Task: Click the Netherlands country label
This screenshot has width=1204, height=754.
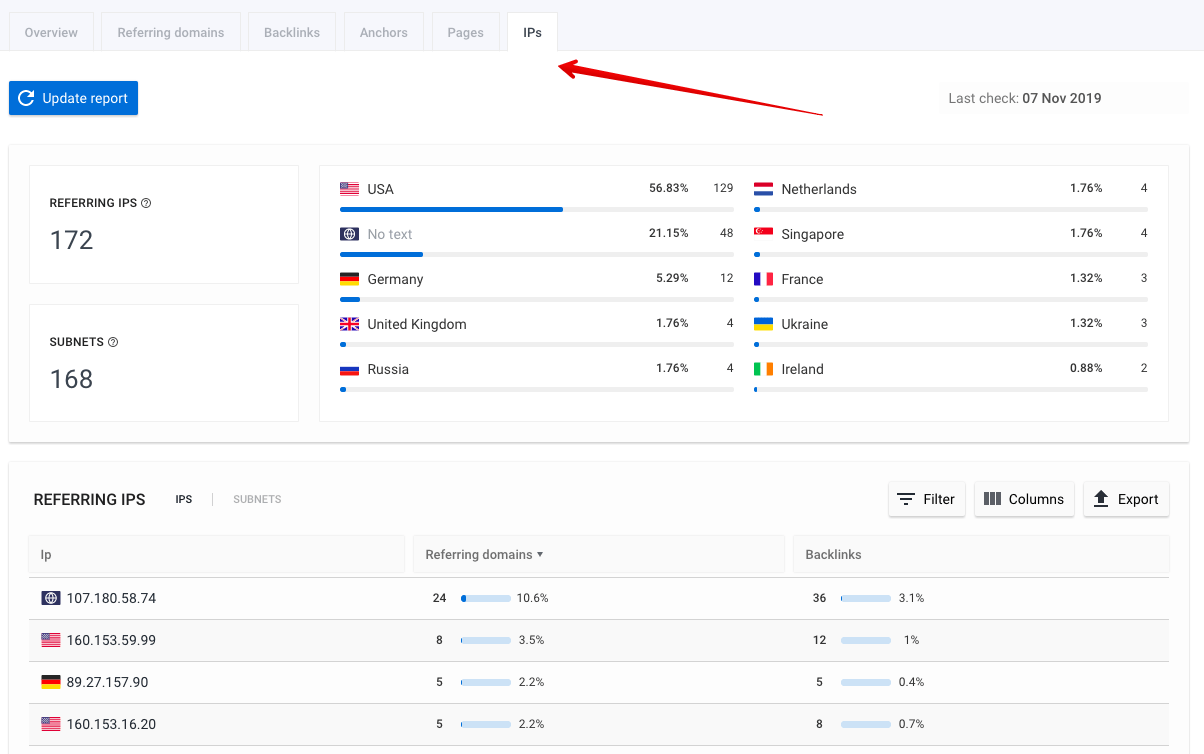Action: [x=819, y=189]
